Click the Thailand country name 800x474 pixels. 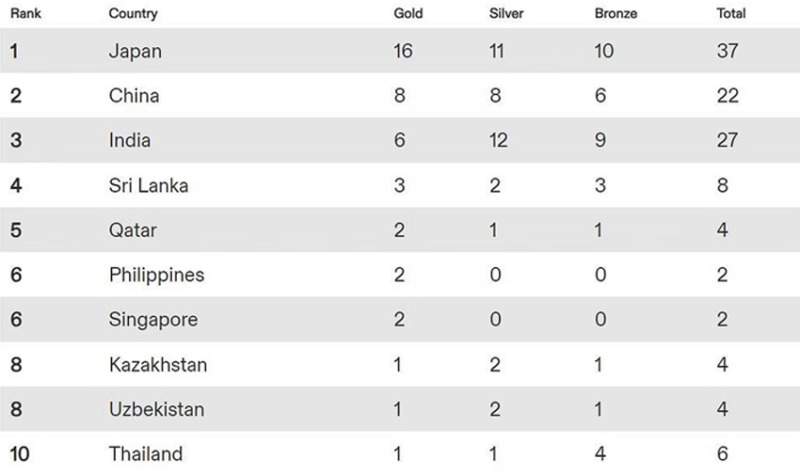[146, 454]
